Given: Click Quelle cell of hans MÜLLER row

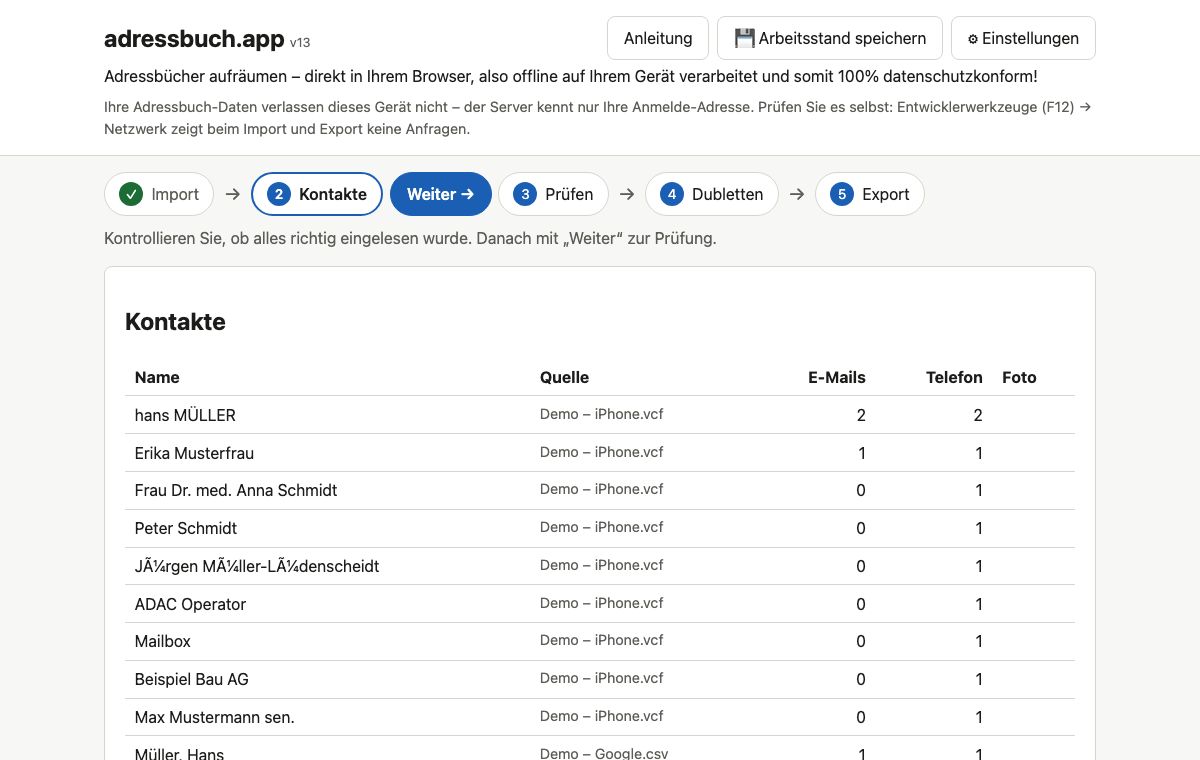Looking at the screenshot, I should click(602, 414).
